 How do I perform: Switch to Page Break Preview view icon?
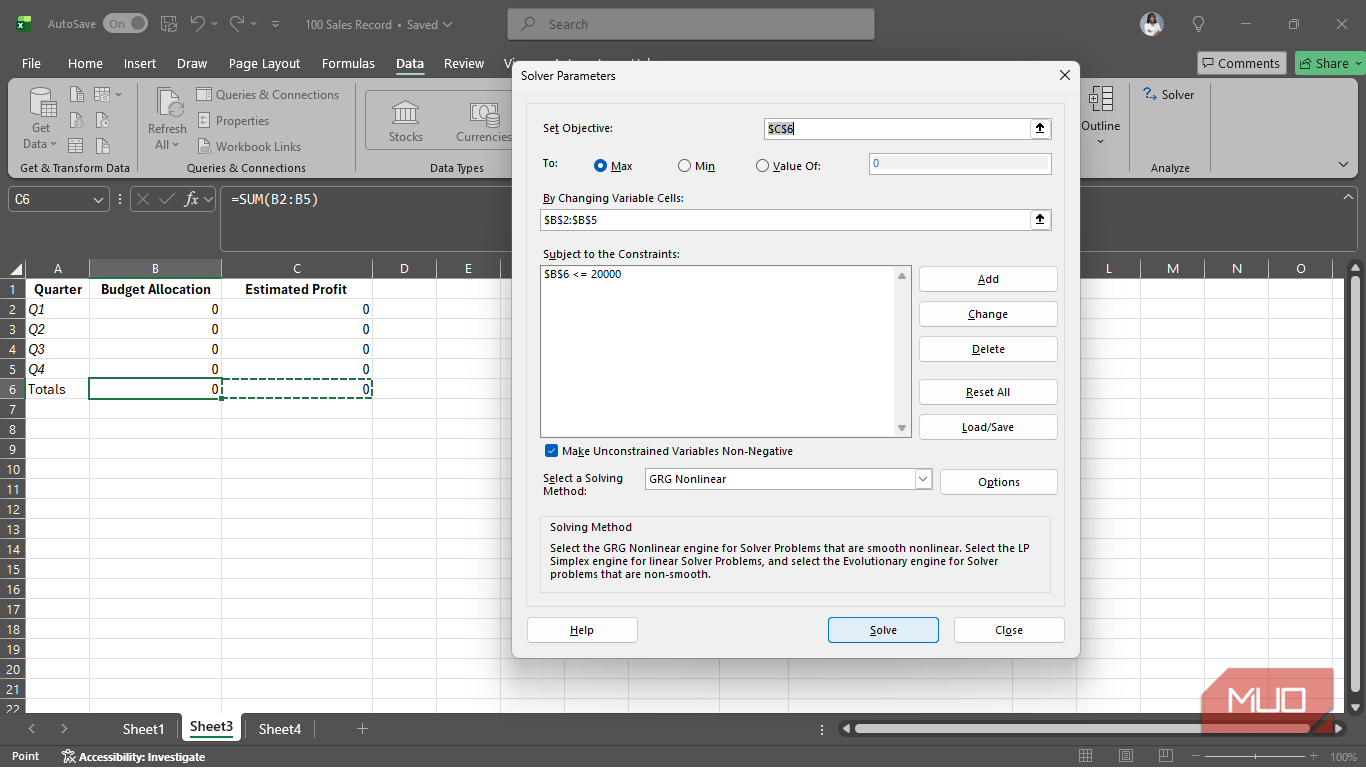click(1167, 756)
